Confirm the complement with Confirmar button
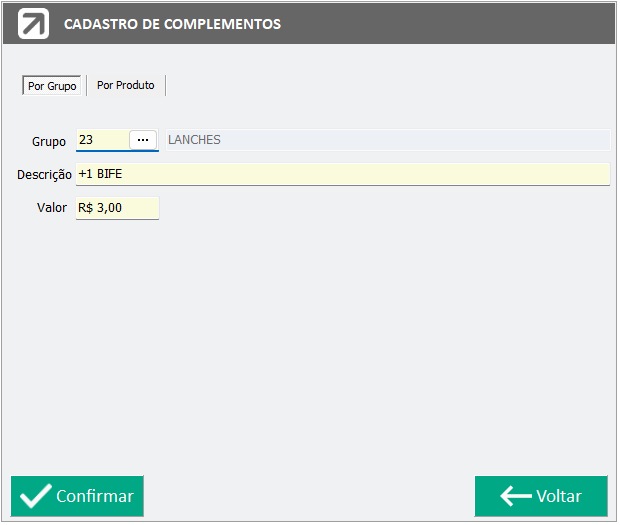620x525 pixels. (77, 497)
